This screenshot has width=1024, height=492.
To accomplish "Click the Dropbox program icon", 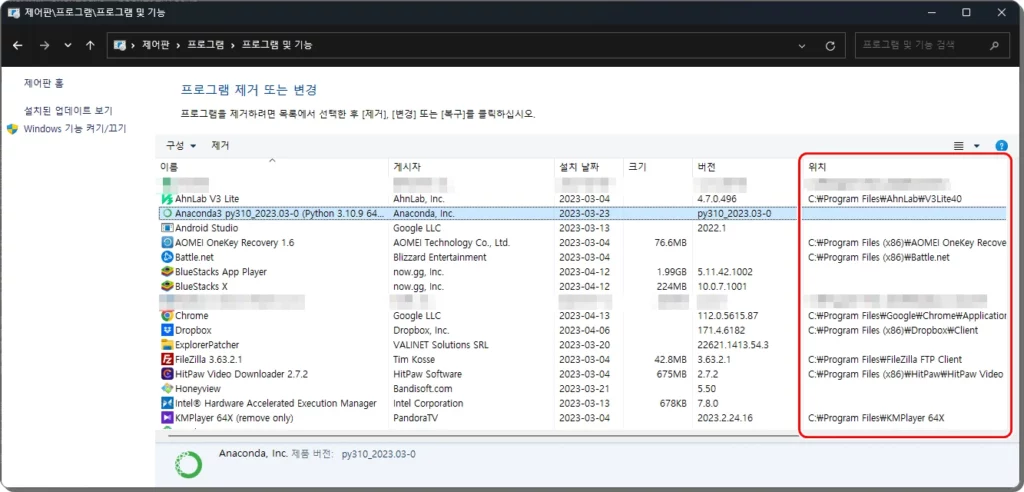I will 167,330.
